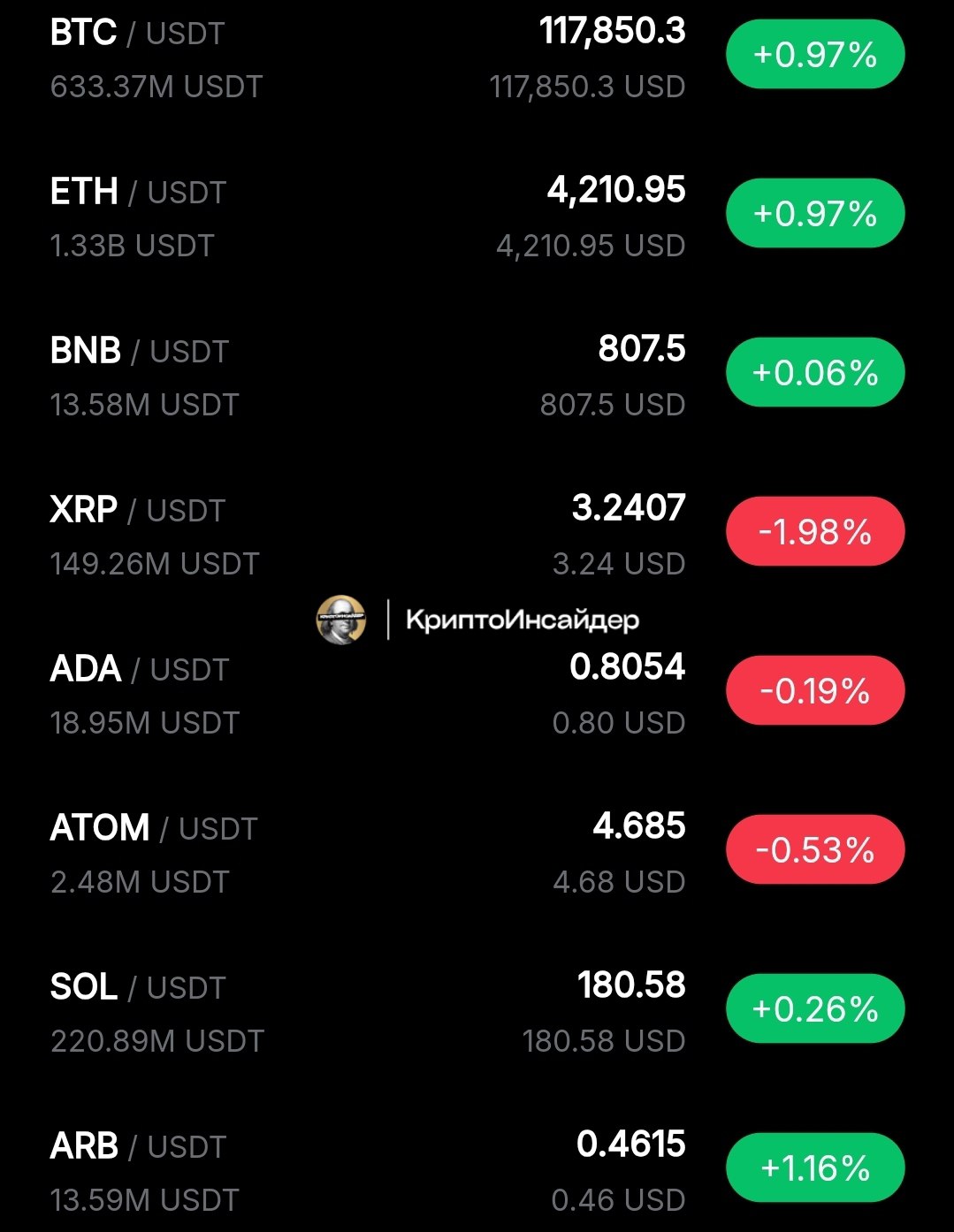Tap the ATOM -0.53% change badge
This screenshot has height=1232, width=954.
pos(815,850)
